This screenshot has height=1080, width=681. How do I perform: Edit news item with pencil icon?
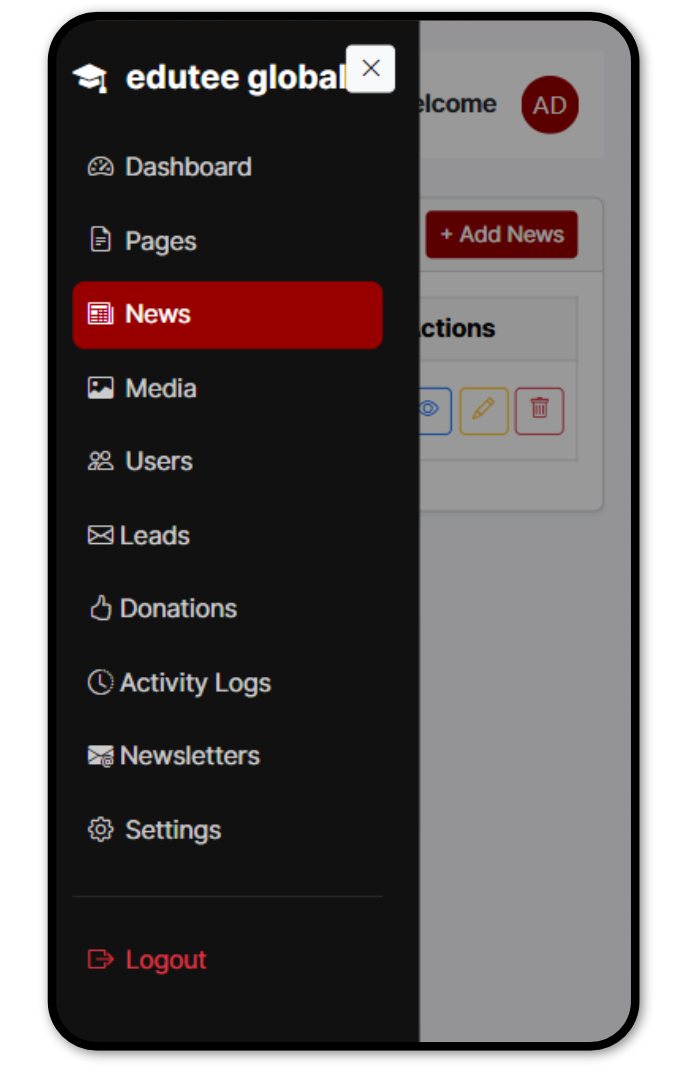[x=484, y=410]
